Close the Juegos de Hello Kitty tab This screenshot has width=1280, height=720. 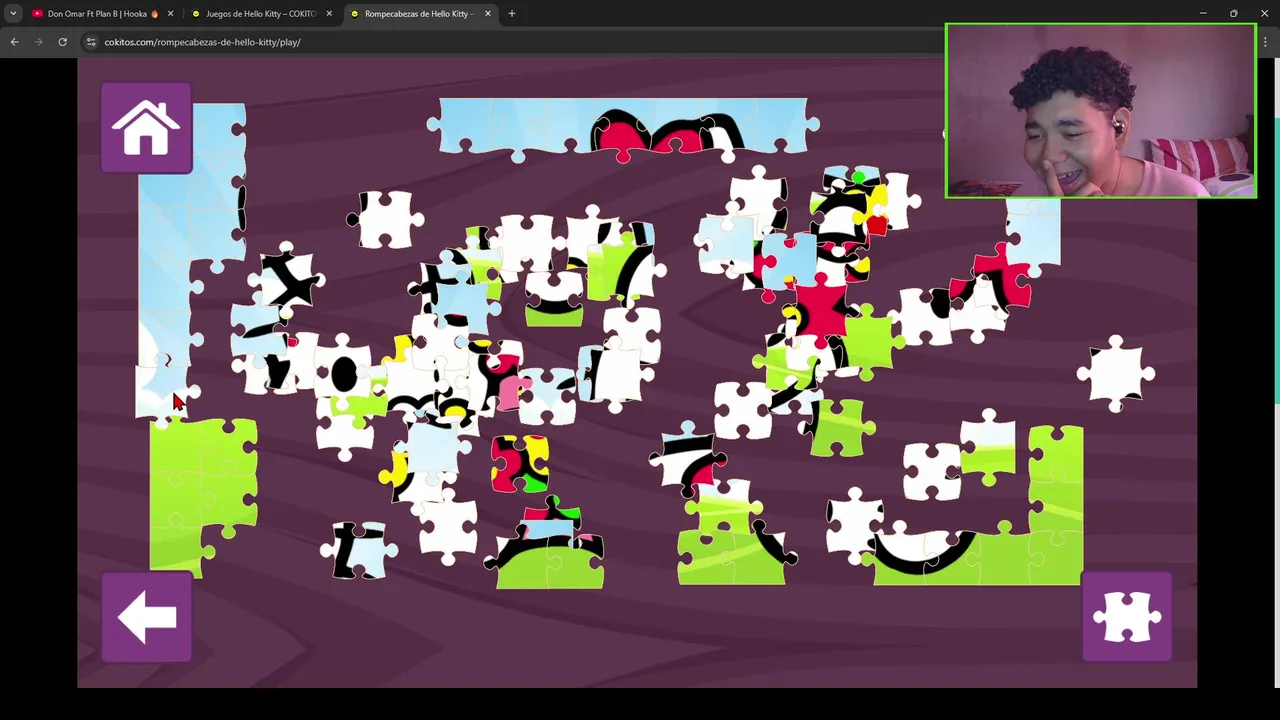pyautogui.click(x=329, y=14)
